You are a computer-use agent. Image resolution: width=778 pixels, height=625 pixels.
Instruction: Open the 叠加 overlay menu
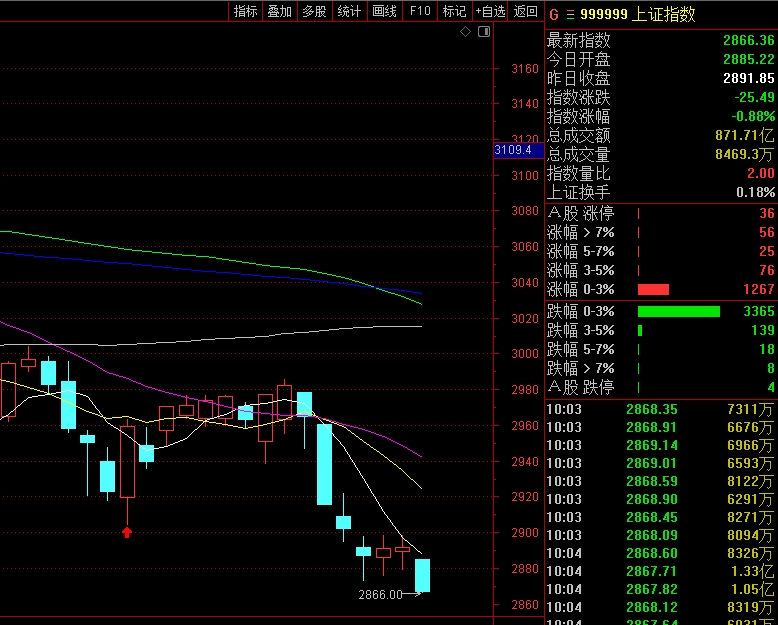pyautogui.click(x=280, y=11)
